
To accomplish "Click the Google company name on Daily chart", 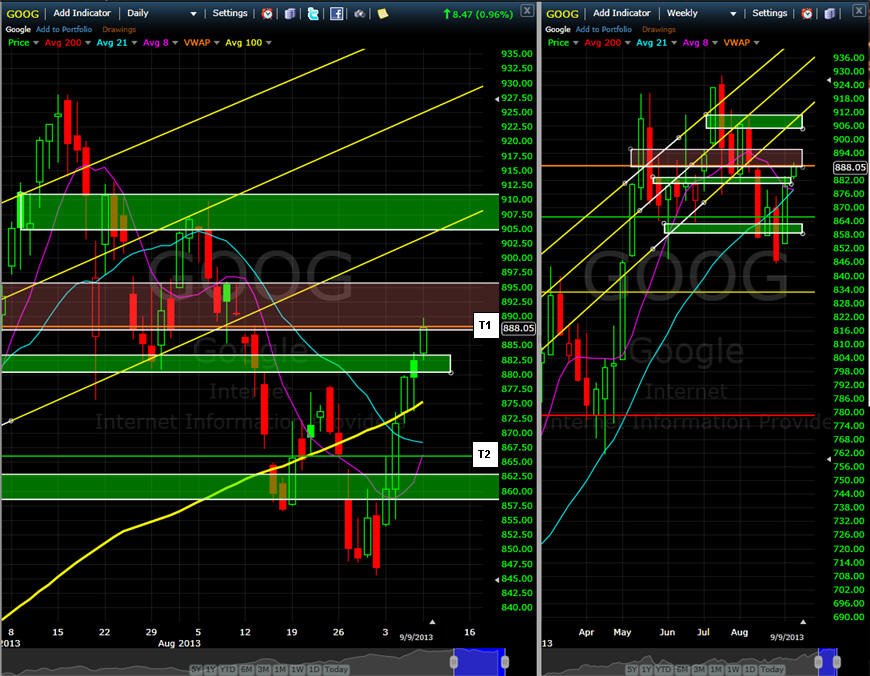I will [18, 29].
